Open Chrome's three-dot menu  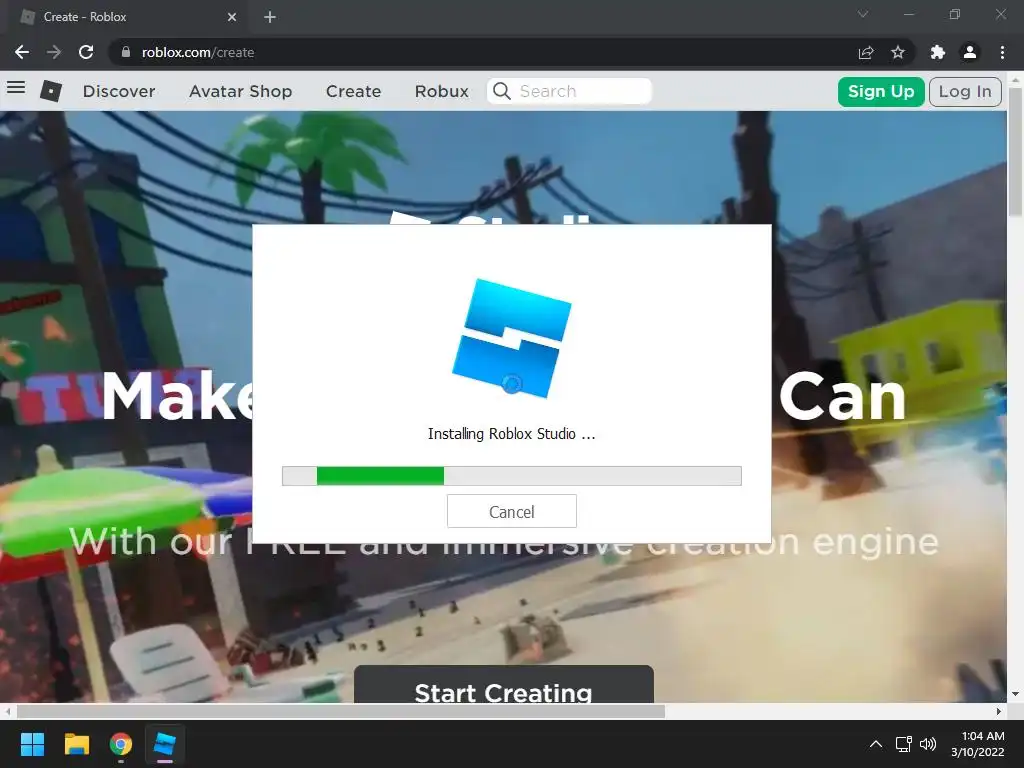click(x=1002, y=52)
